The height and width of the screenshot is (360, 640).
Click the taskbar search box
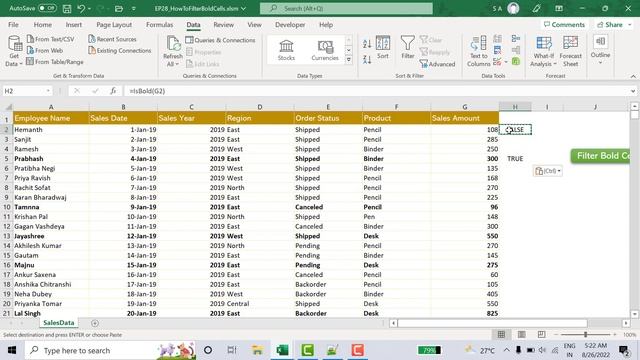point(110,350)
